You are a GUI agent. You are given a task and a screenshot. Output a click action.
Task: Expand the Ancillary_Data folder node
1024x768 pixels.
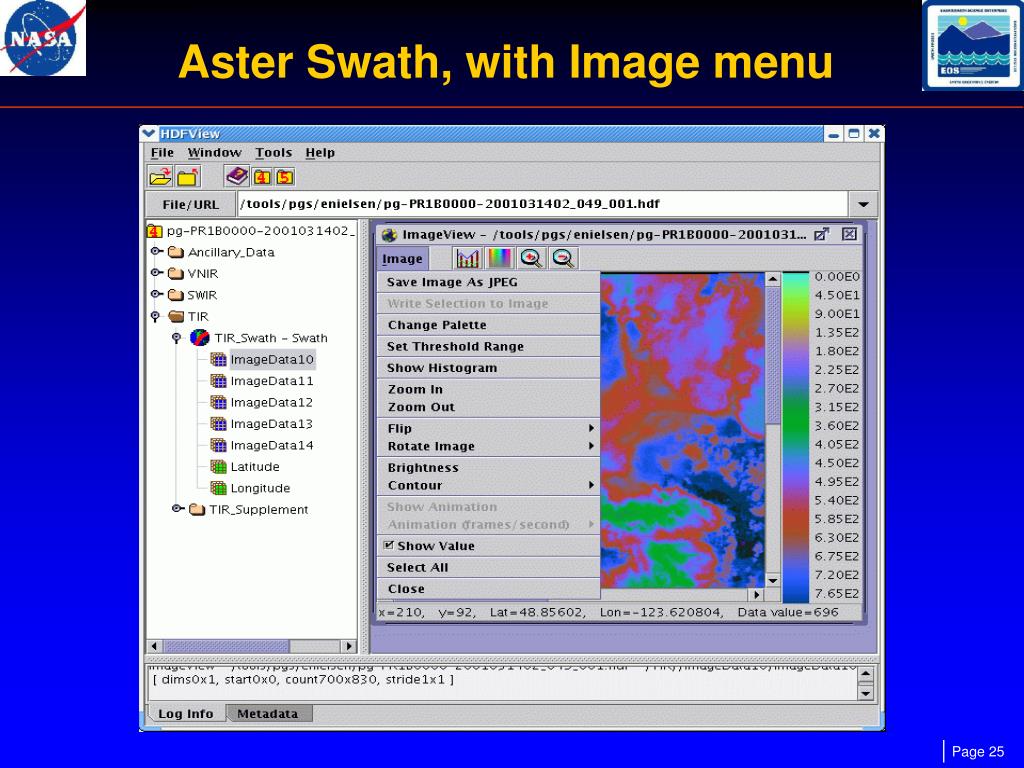tap(156, 251)
